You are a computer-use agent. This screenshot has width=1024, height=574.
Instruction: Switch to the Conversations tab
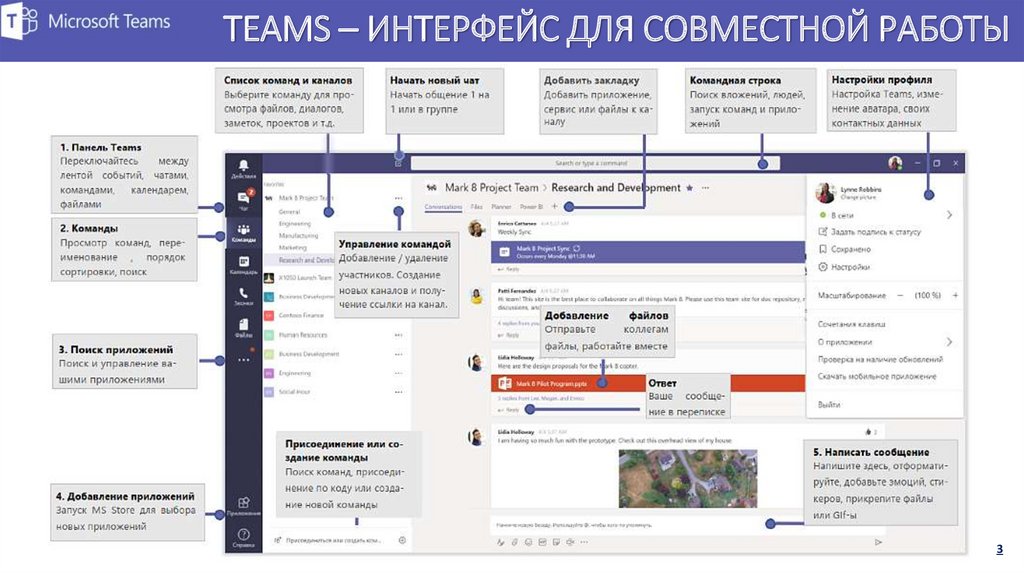[x=443, y=207]
